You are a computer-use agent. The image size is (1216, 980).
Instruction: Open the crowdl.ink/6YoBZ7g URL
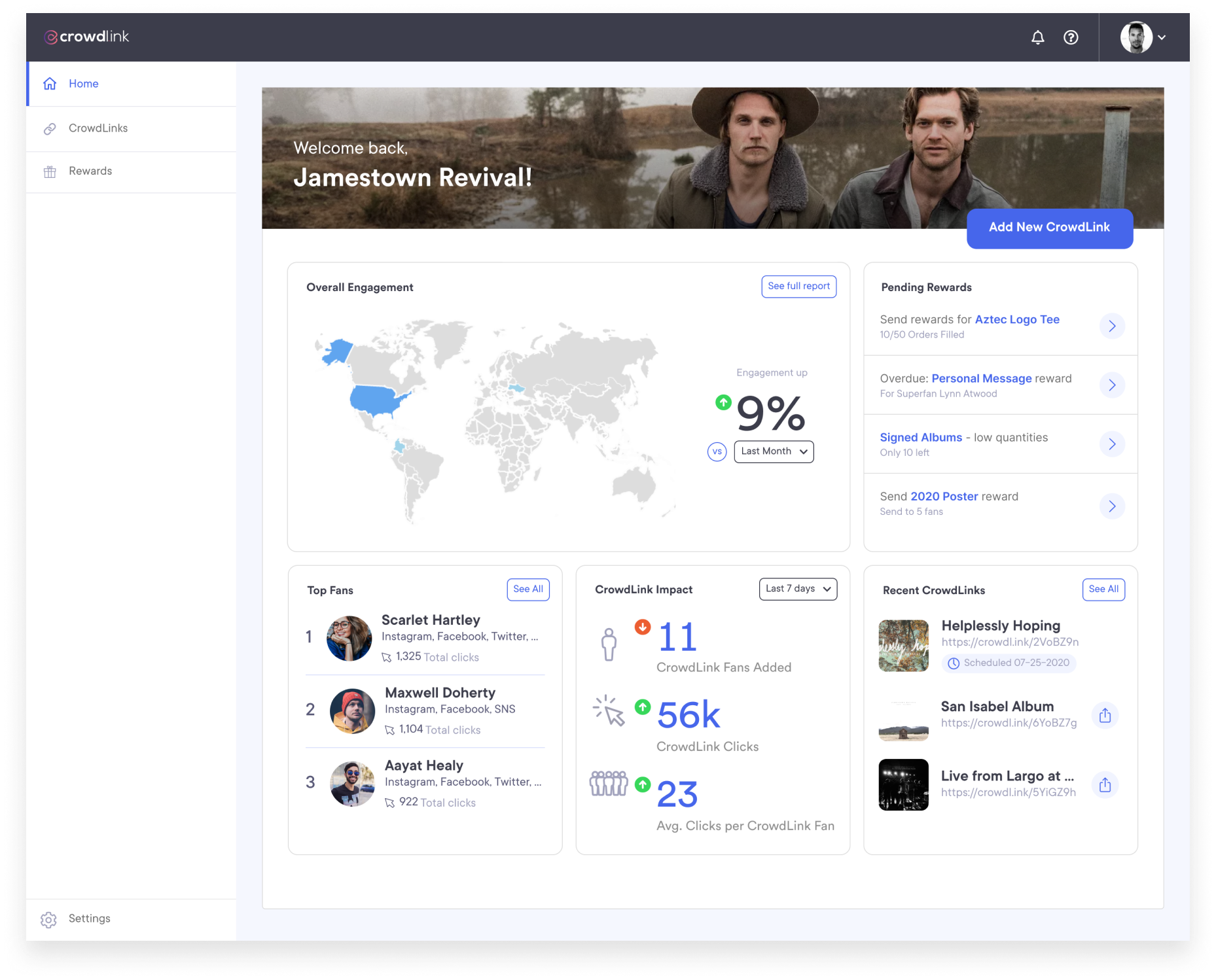pos(1009,723)
